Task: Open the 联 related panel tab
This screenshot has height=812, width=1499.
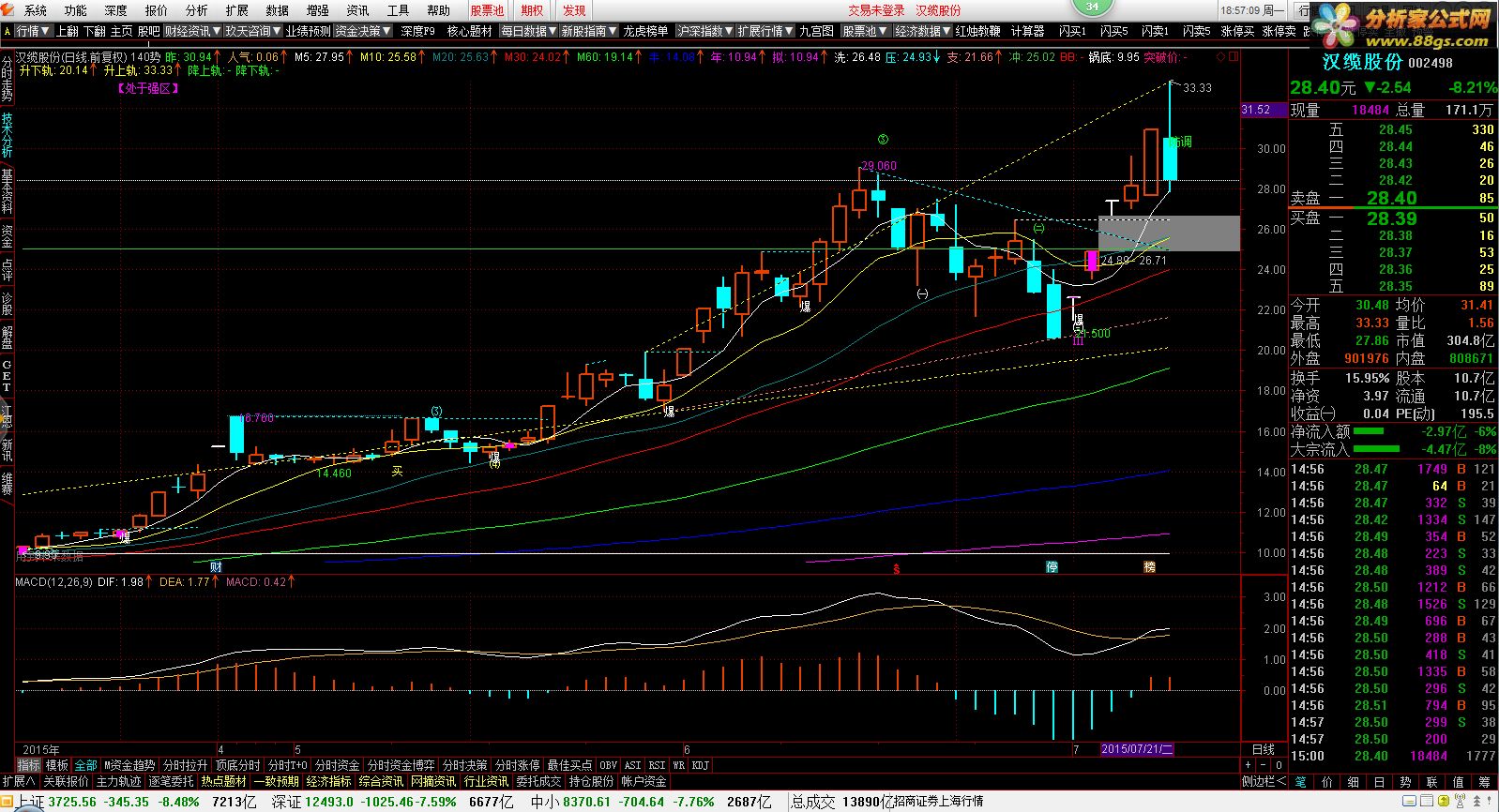Action: (x=1431, y=781)
